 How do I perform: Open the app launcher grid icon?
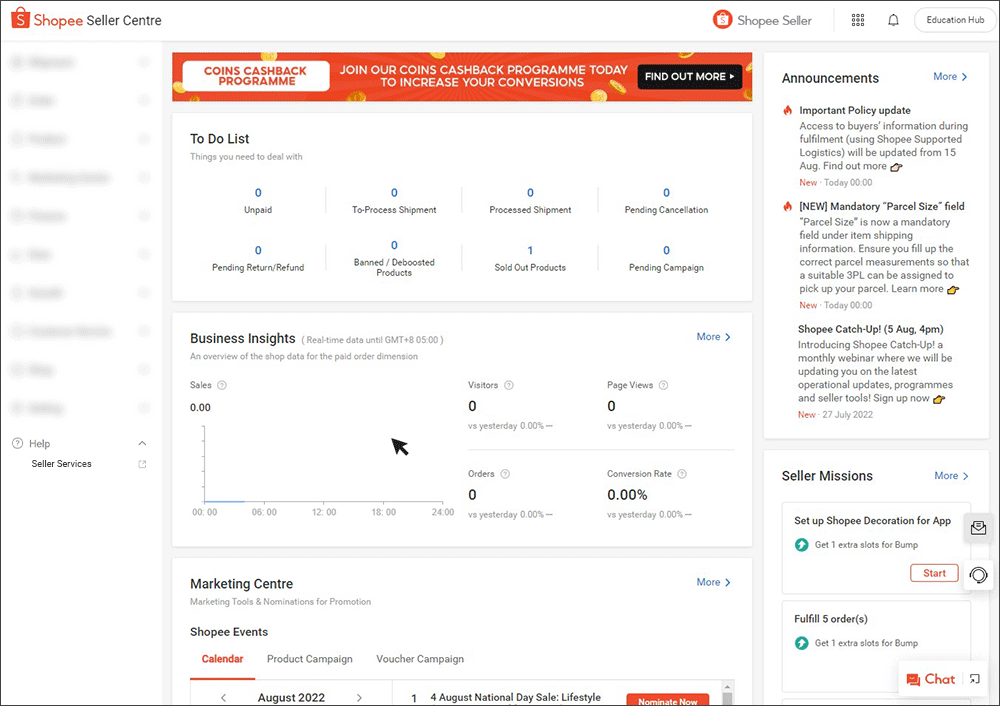point(857,19)
